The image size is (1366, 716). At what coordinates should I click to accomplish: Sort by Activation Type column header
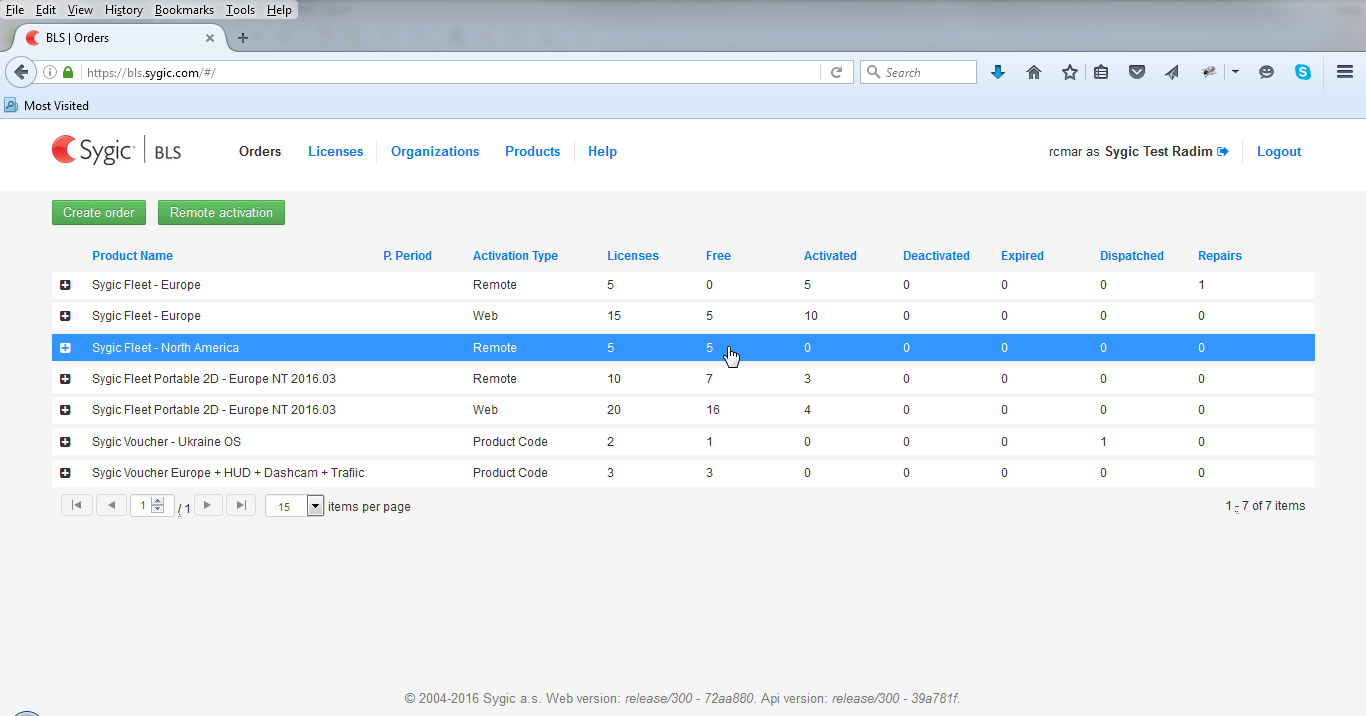coord(515,256)
